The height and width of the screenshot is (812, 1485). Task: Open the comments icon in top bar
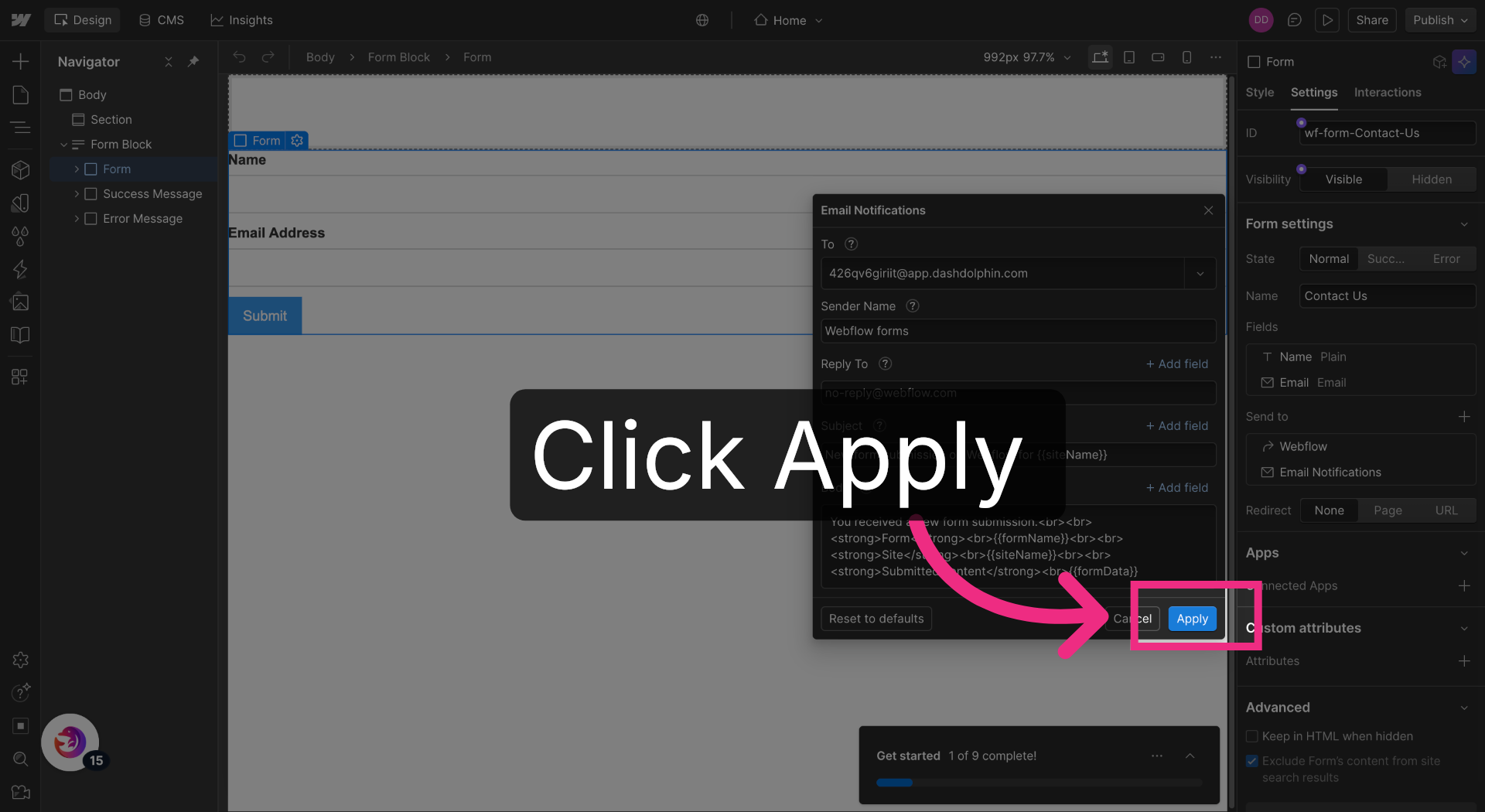click(x=1294, y=20)
